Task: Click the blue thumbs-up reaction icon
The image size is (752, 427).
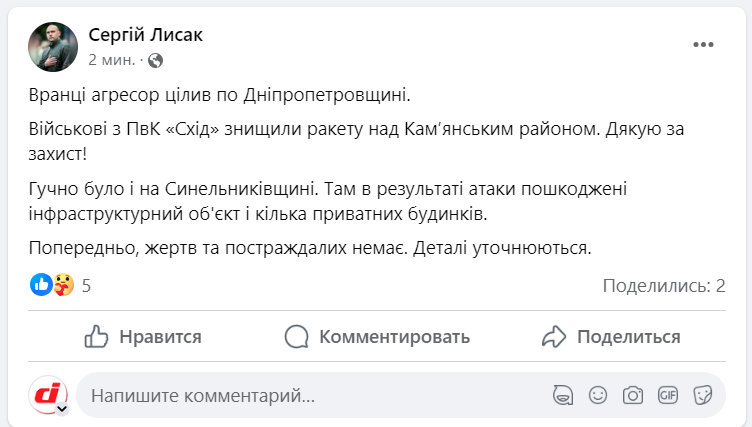Action: 41,285
